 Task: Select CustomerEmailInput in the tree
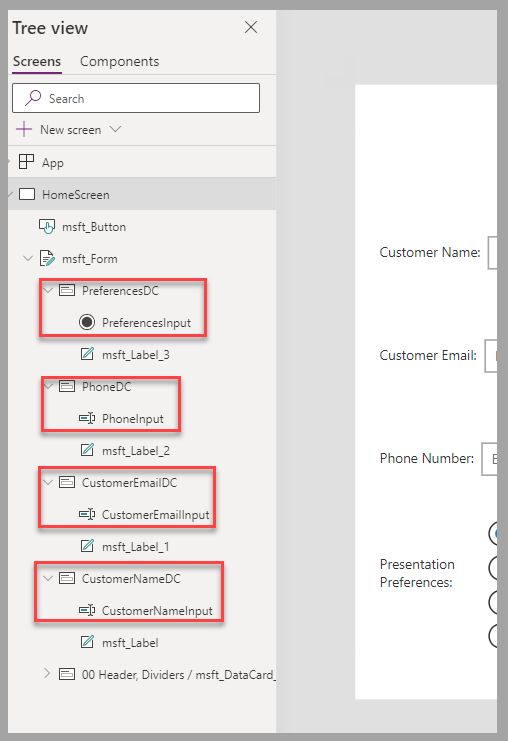(x=155, y=515)
